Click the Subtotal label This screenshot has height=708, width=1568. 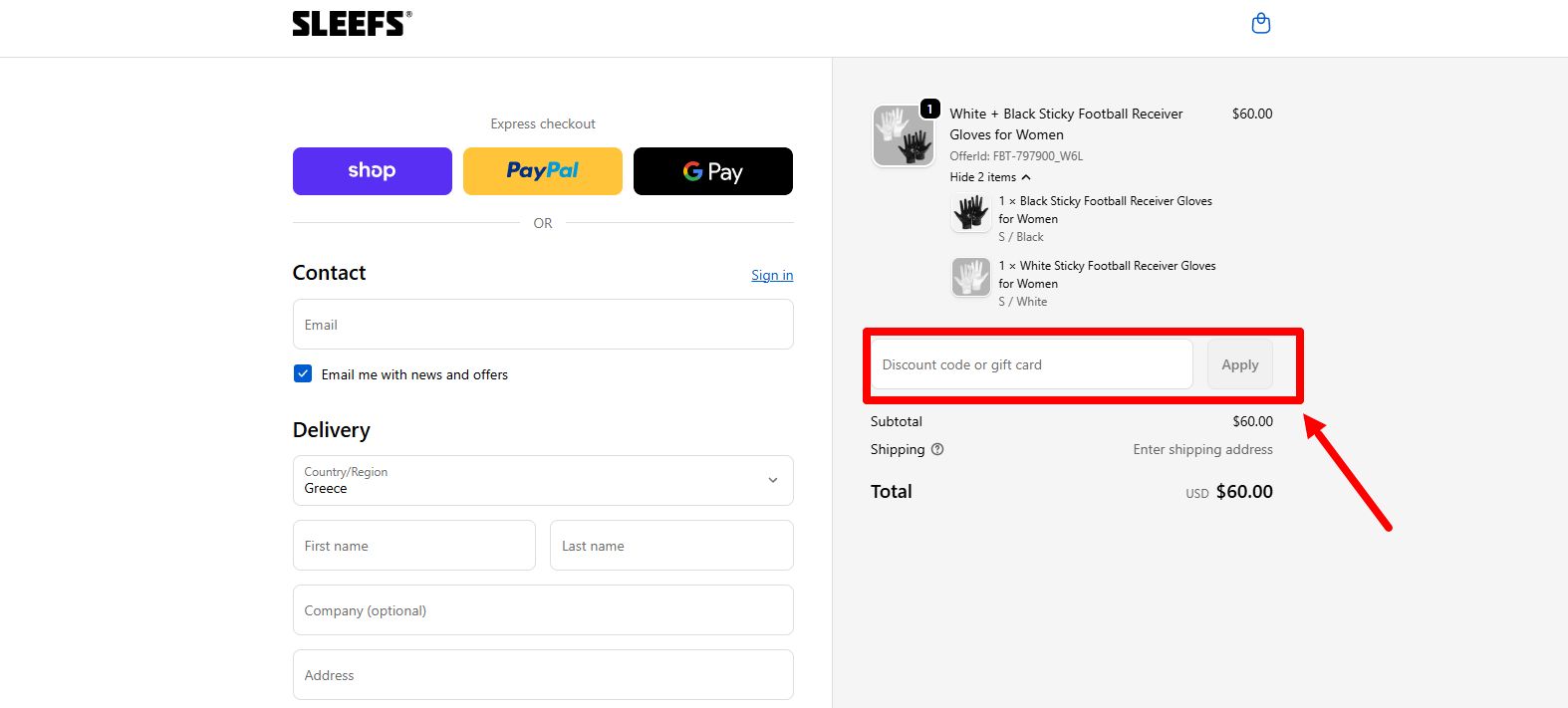pyautogui.click(x=897, y=421)
